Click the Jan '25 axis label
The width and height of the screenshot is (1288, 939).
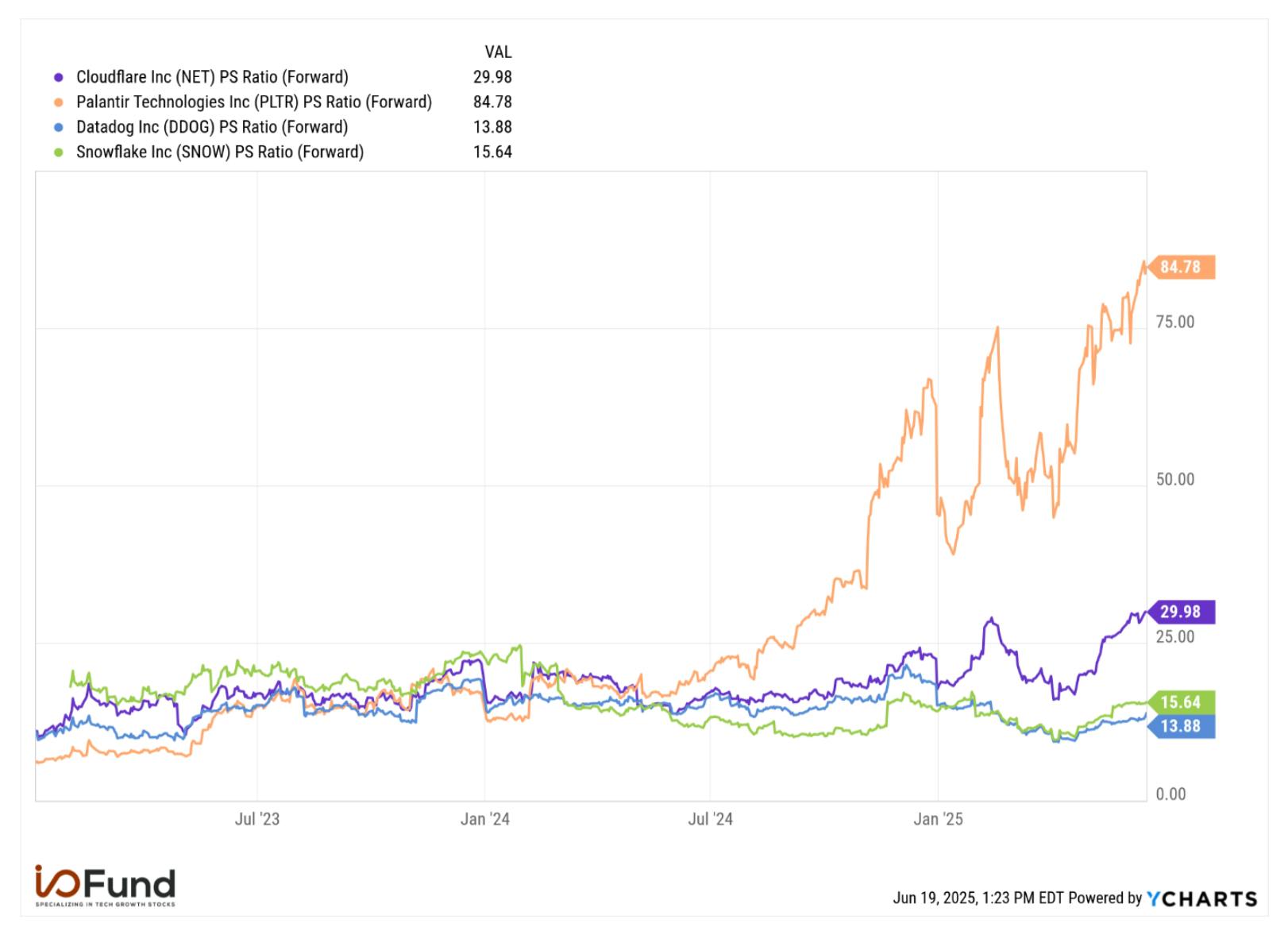938,819
